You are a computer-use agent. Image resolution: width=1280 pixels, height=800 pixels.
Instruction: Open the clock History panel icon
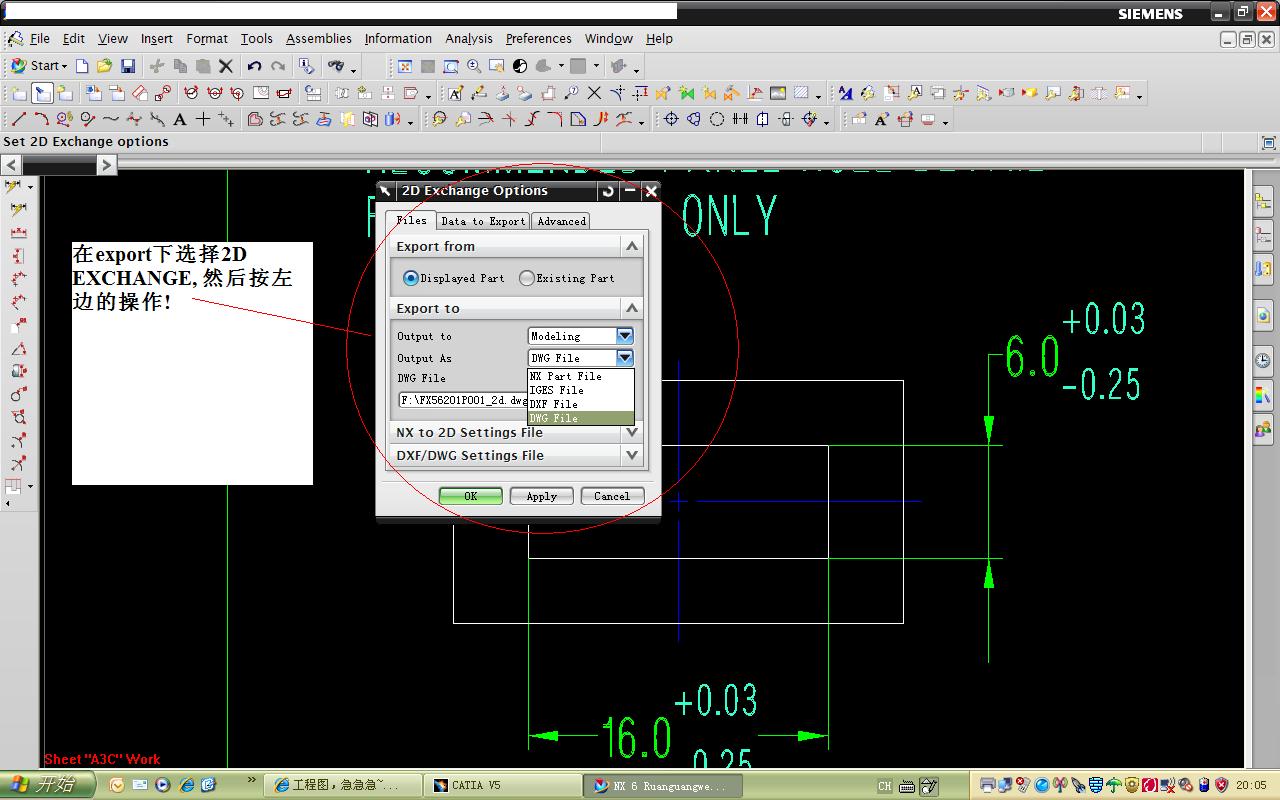[x=1263, y=360]
